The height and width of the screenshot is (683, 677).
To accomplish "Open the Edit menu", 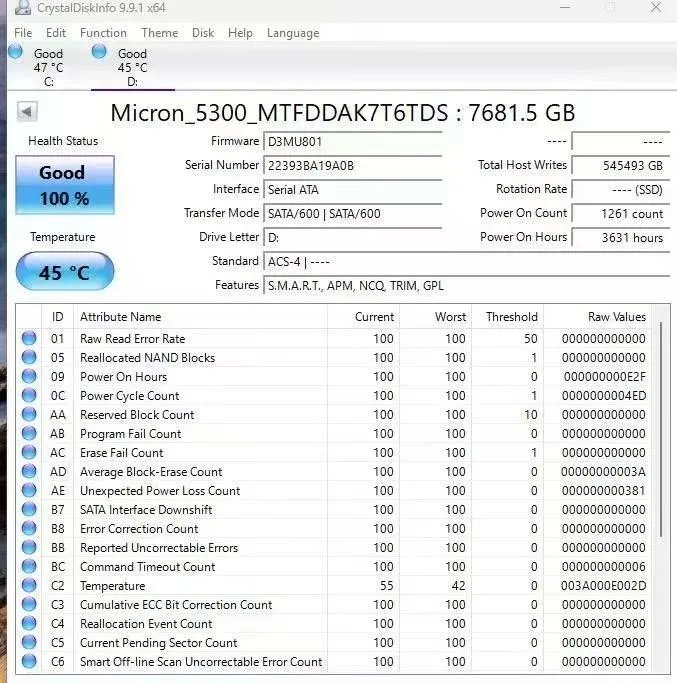I will (56, 33).
